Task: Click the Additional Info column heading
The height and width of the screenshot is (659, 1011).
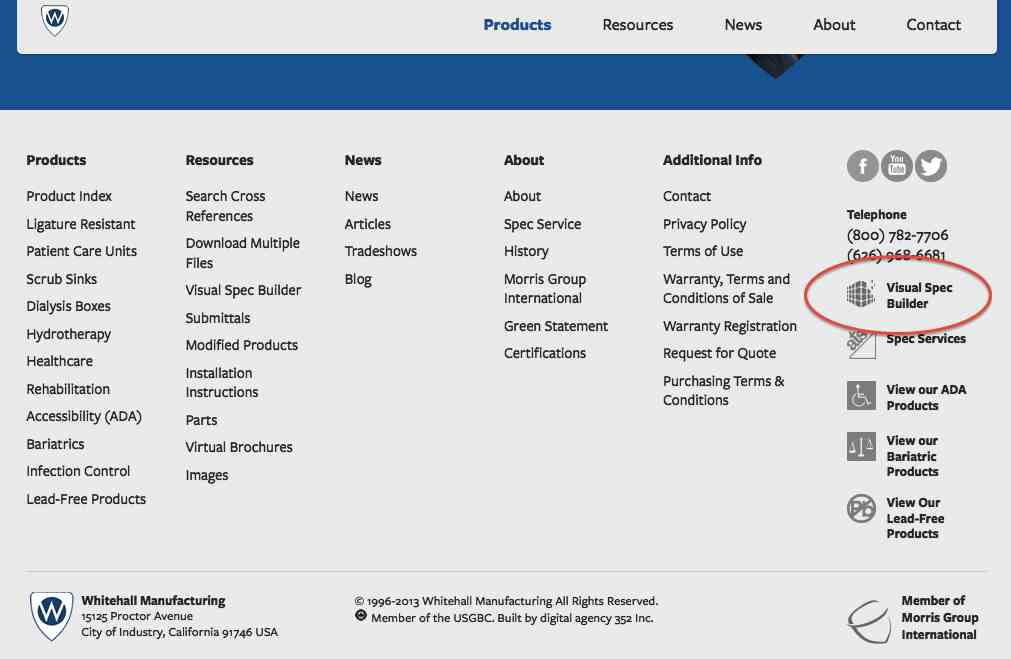Action: pos(712,160)
